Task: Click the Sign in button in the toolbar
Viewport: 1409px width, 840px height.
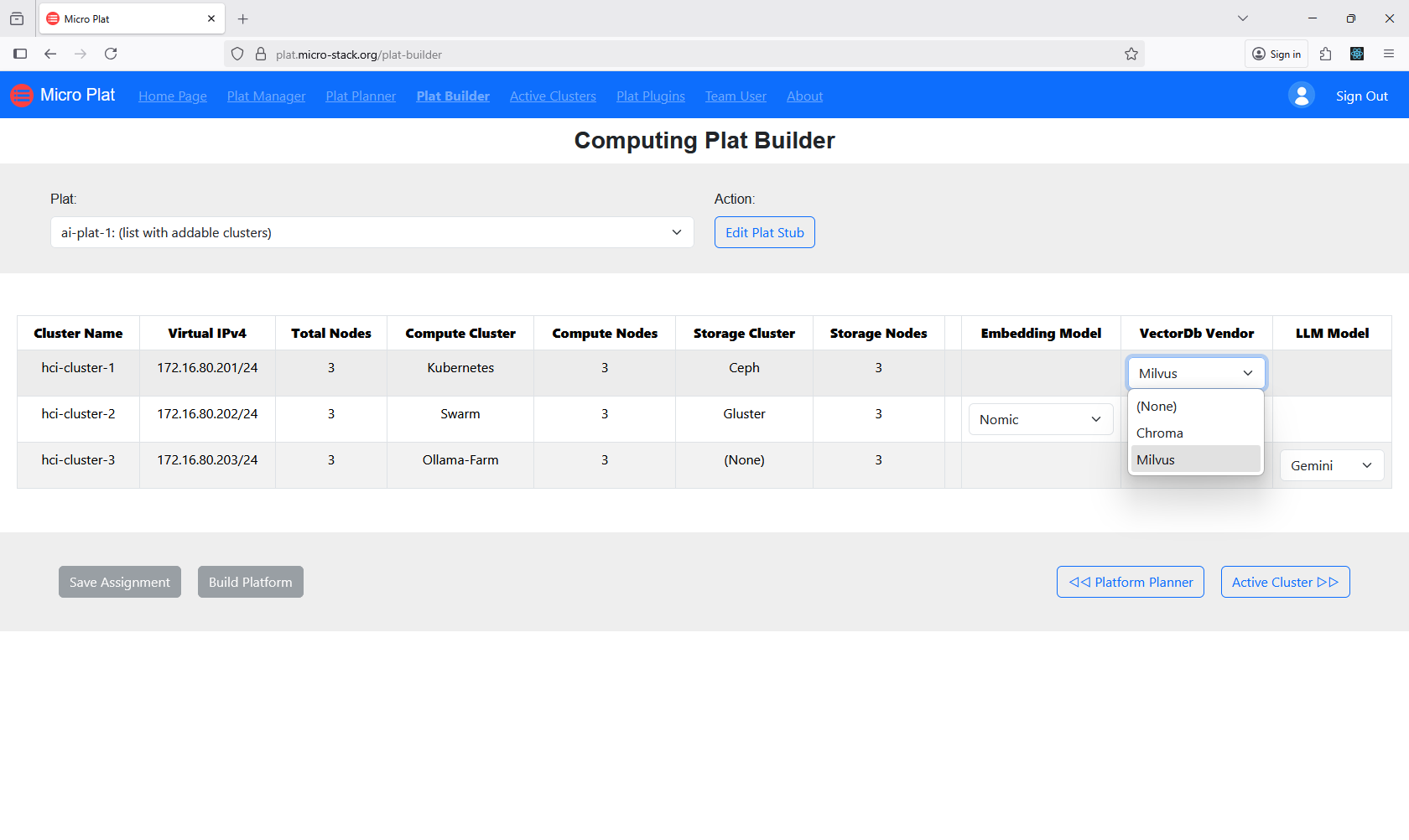Action: tap(1276, 54)
